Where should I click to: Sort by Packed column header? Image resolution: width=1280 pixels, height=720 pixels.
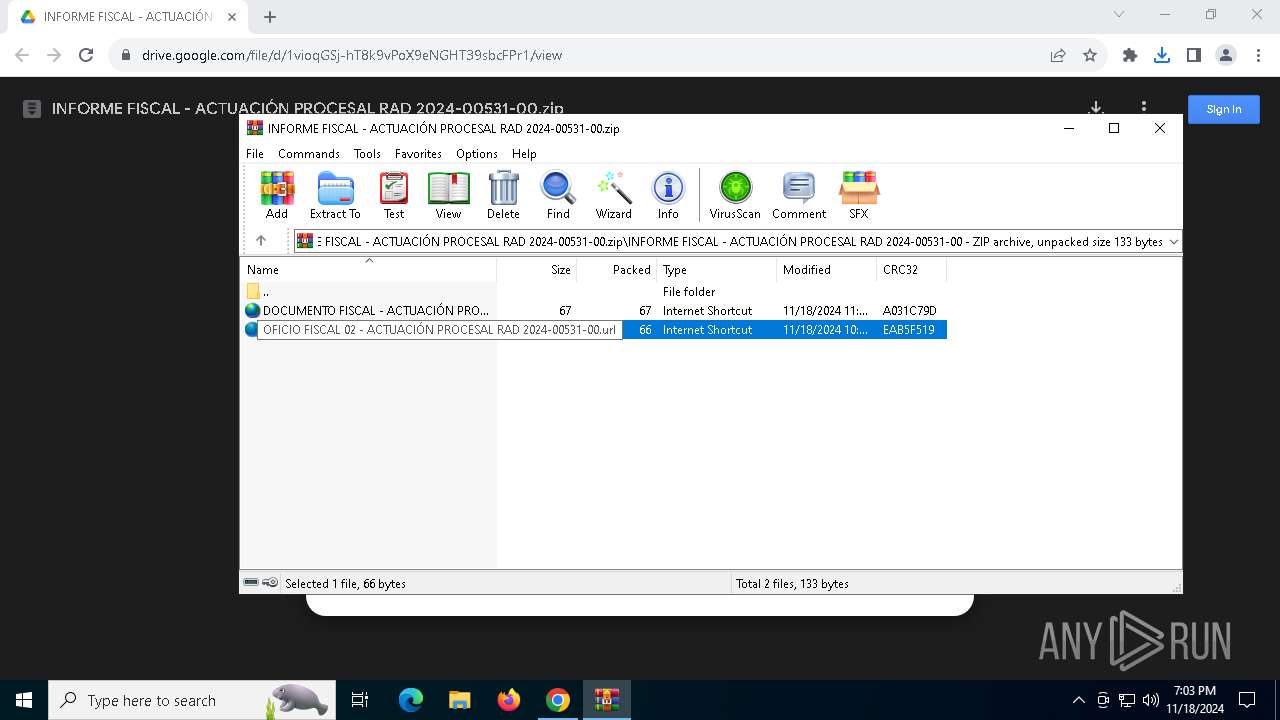click(616, 270)
